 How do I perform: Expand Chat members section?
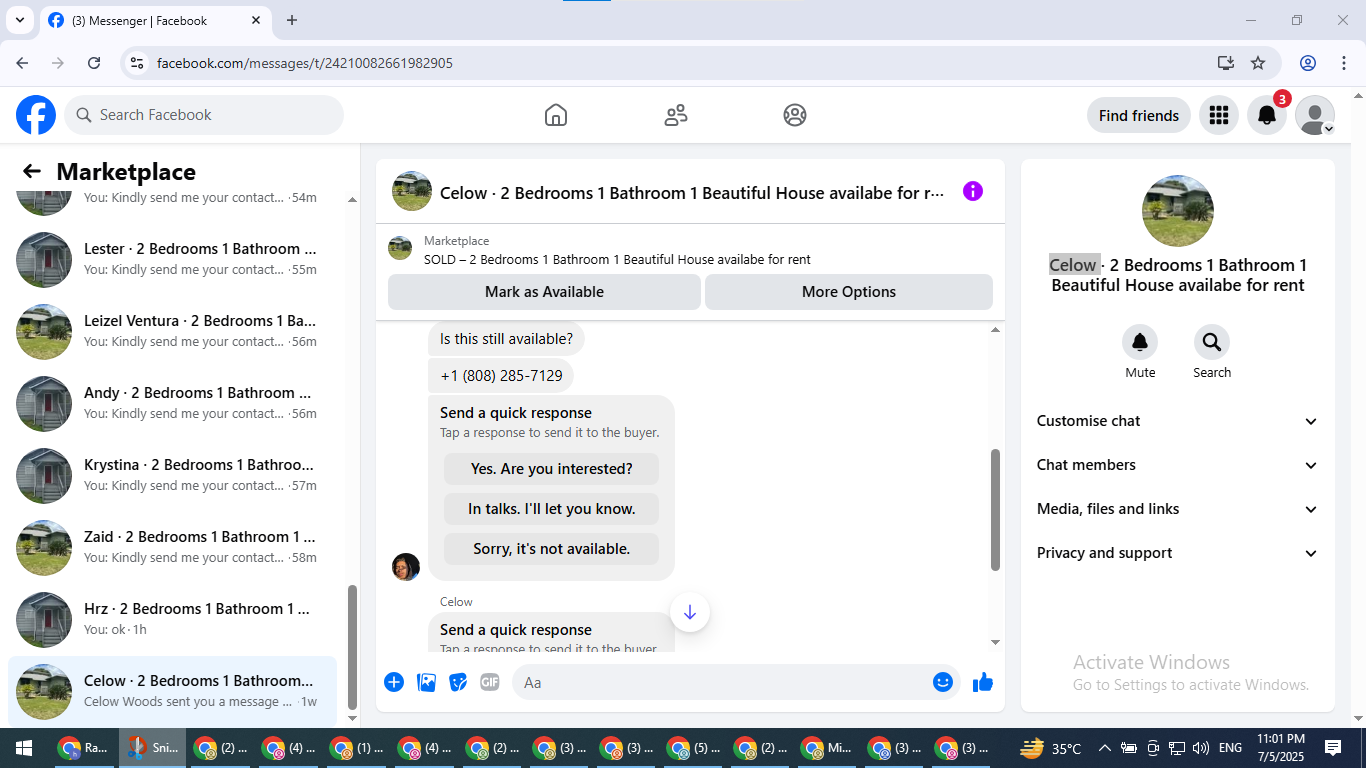click(x=1178, y=465)
